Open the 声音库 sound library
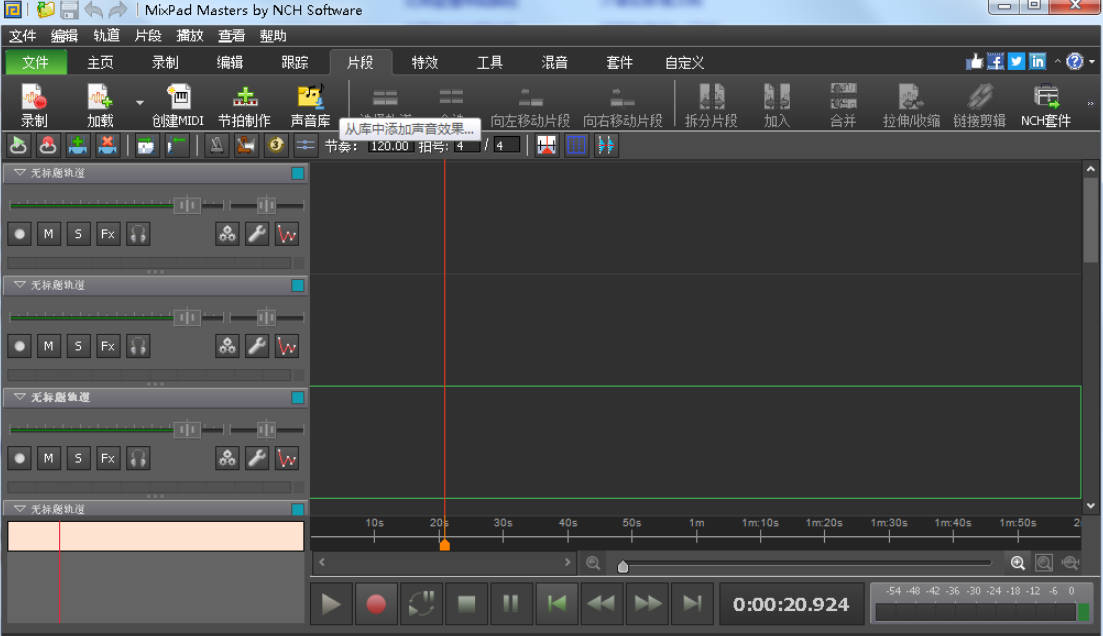 pos(310,105)
